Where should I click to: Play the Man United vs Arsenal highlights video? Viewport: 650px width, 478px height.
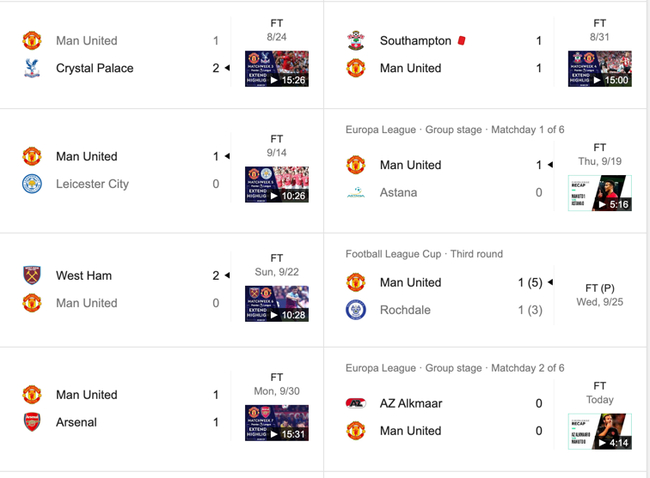(277, 423)
